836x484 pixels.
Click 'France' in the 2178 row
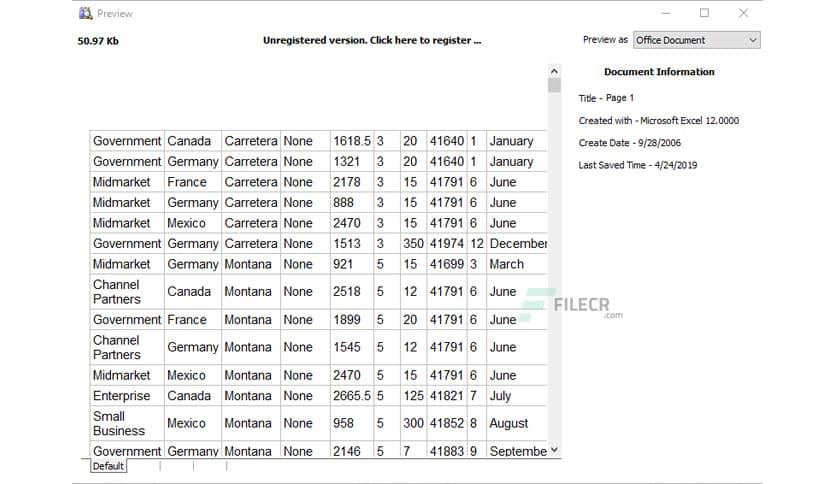coord(193,182)
